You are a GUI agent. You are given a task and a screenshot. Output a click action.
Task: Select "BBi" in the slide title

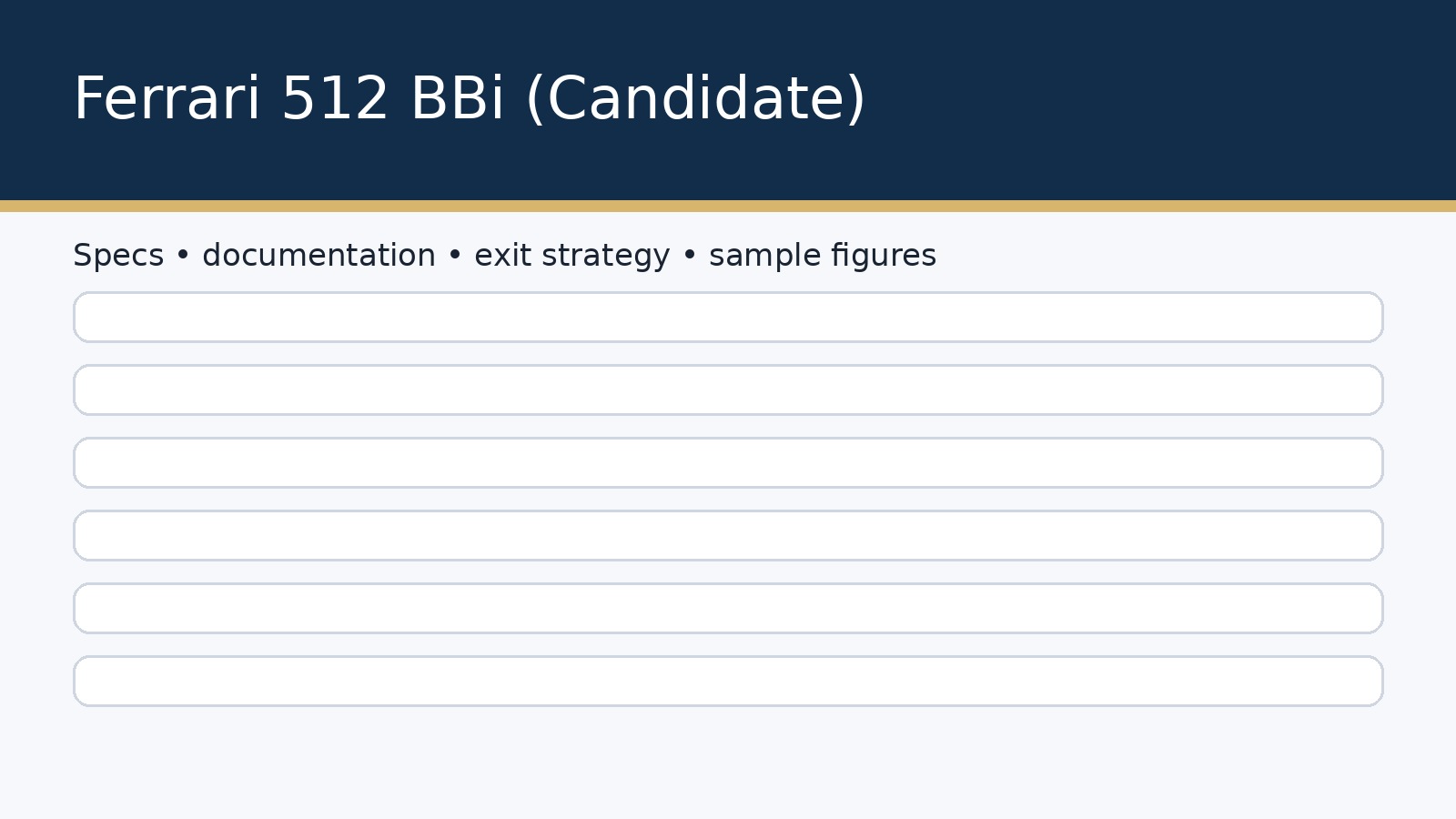pyautogui.click(x=457, y=99)
